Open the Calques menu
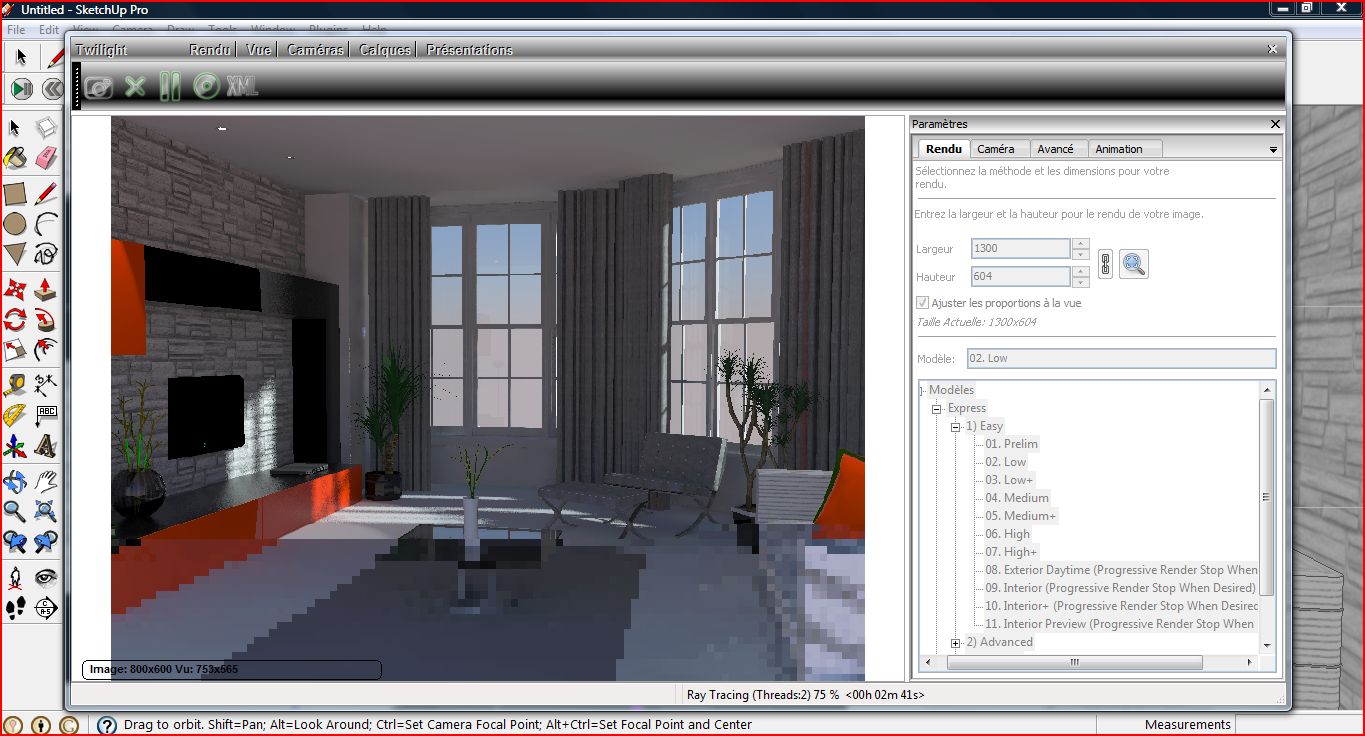The image size is (1365, 736). pos(385,49)
